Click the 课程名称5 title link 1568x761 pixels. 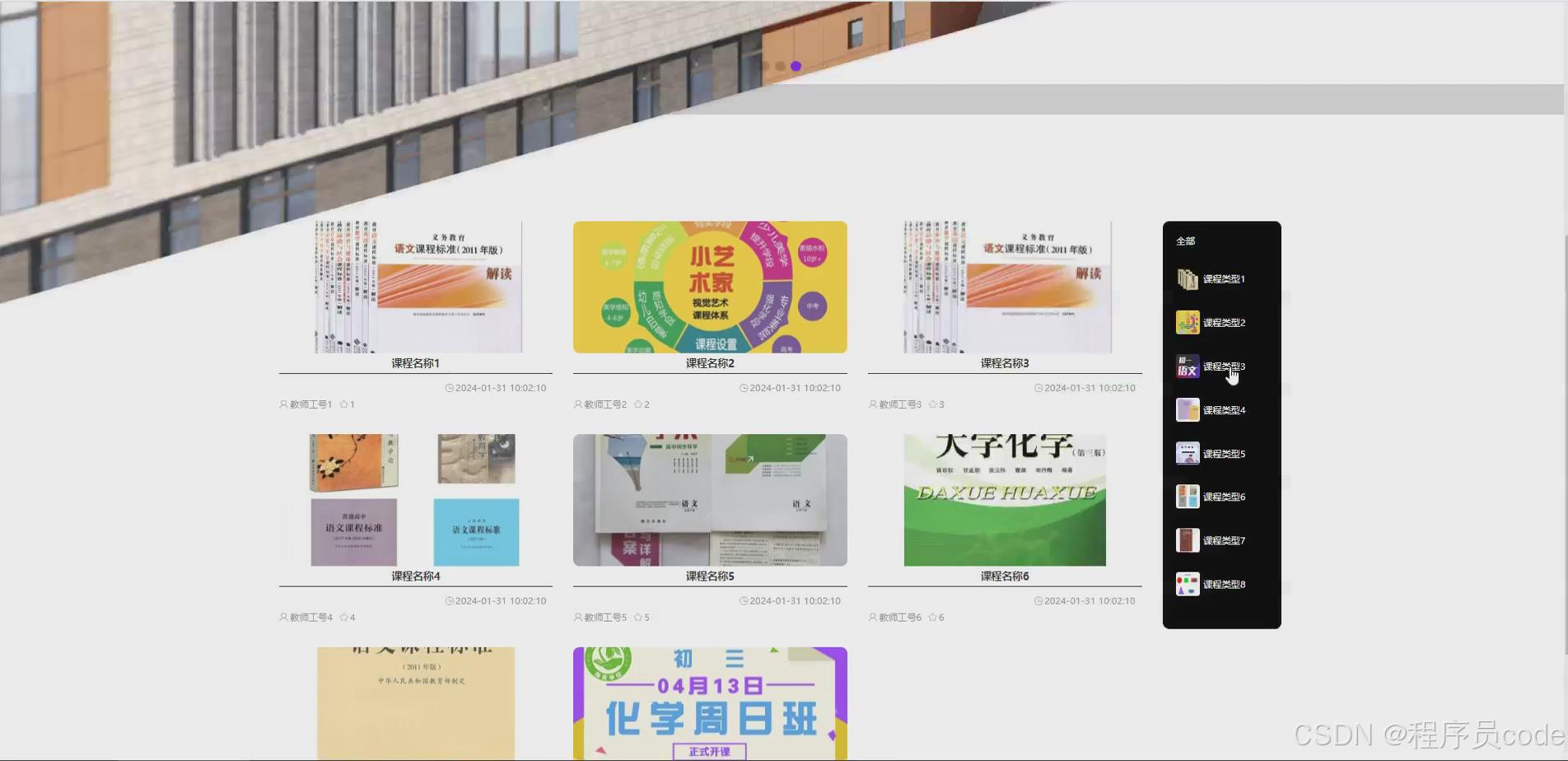(x=710, y=577)
